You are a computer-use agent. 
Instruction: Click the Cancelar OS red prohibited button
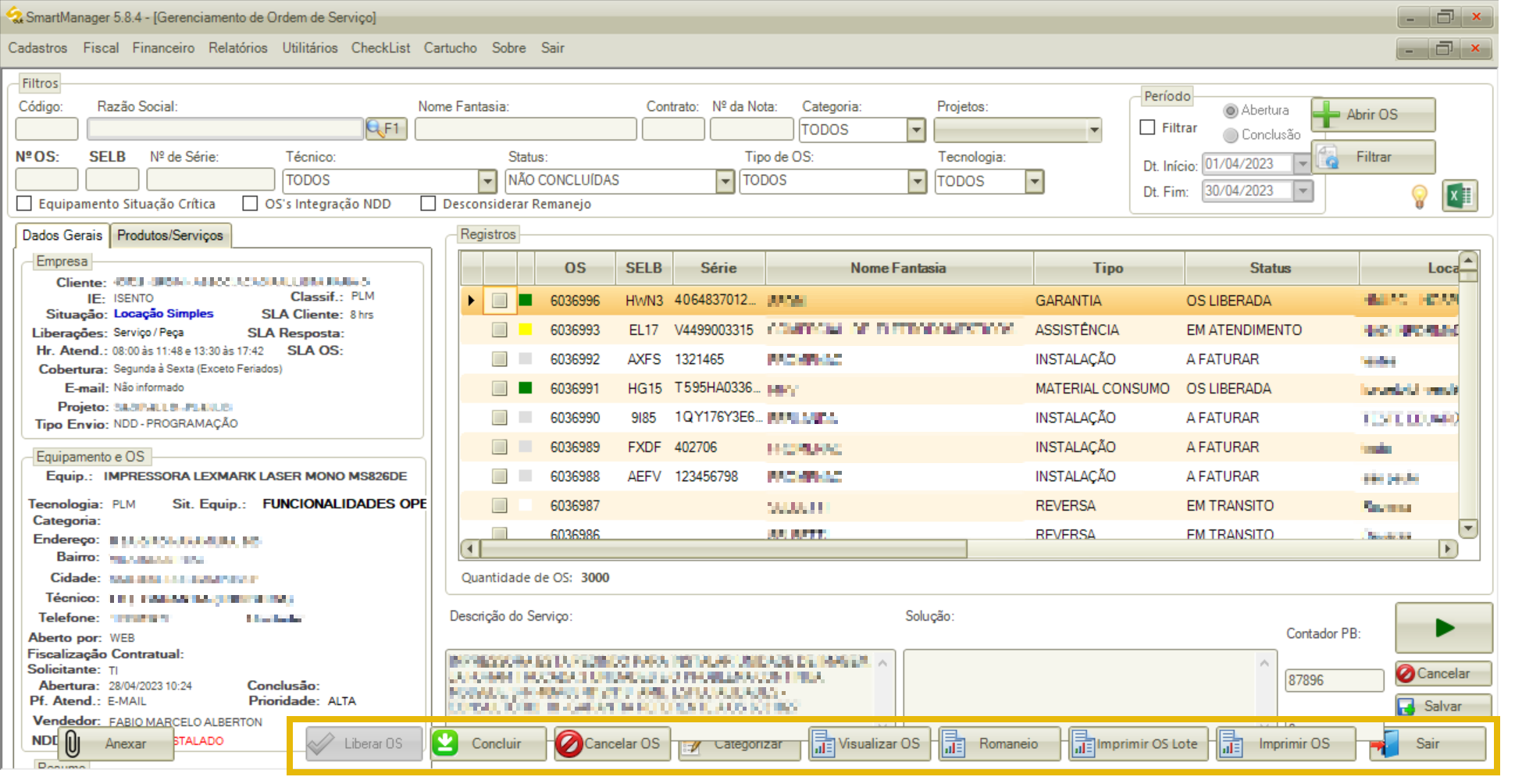tap(613, 743)
